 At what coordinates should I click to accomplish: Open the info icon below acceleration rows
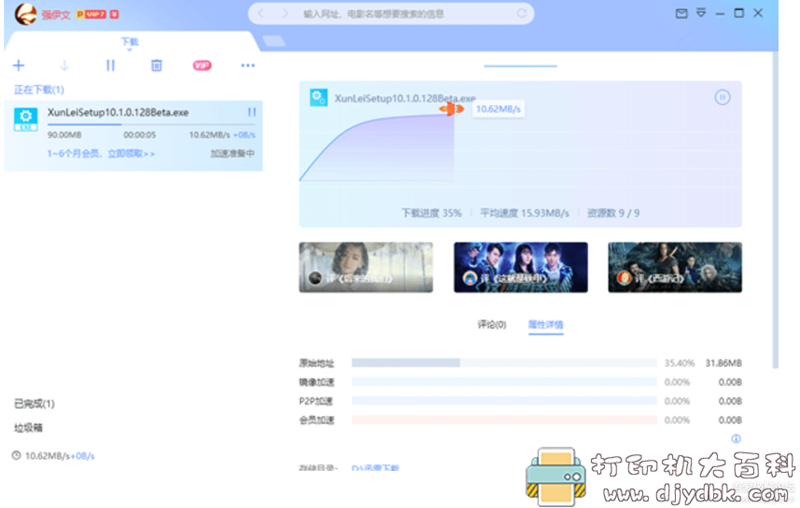(736, 439)
